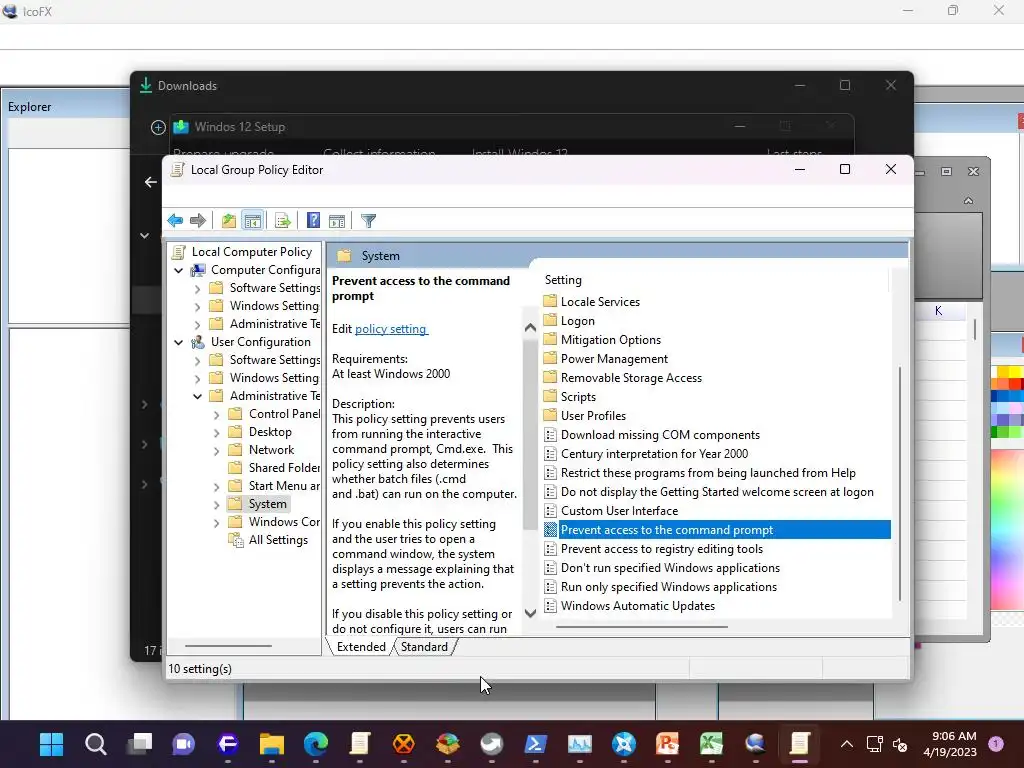
Task: Select the Windows Components tree item
Action: (284, 522)
